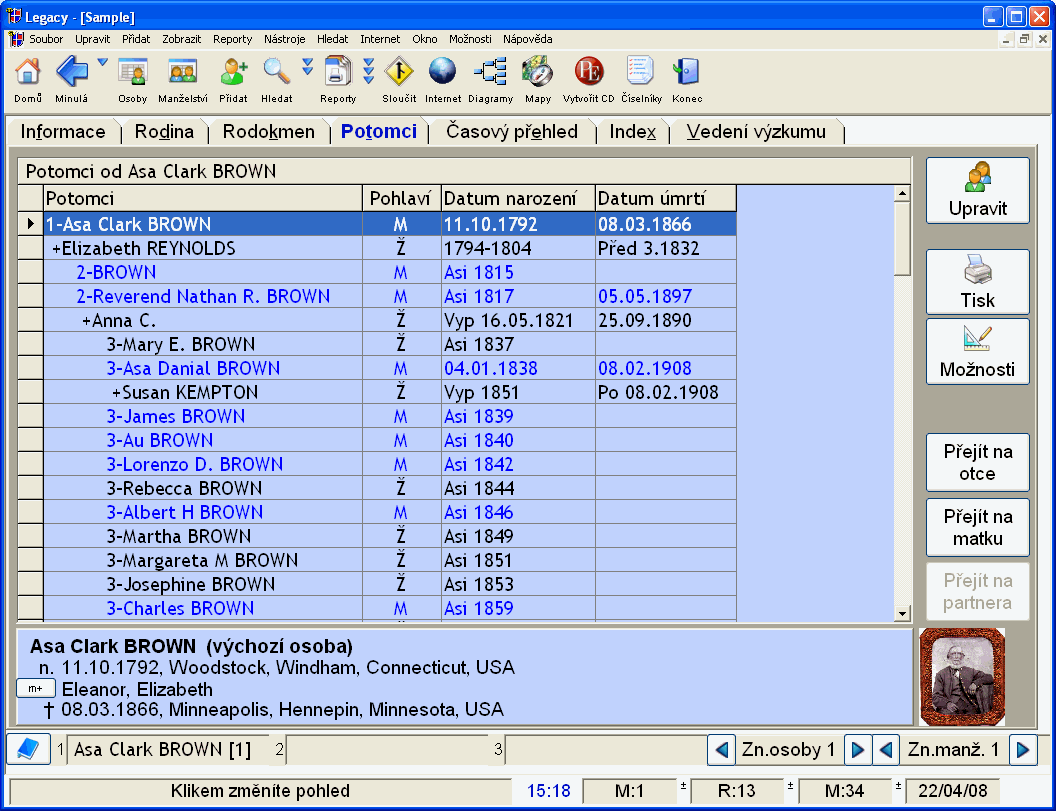Expand the Reporty dropdown arrow

pos(369,69)
